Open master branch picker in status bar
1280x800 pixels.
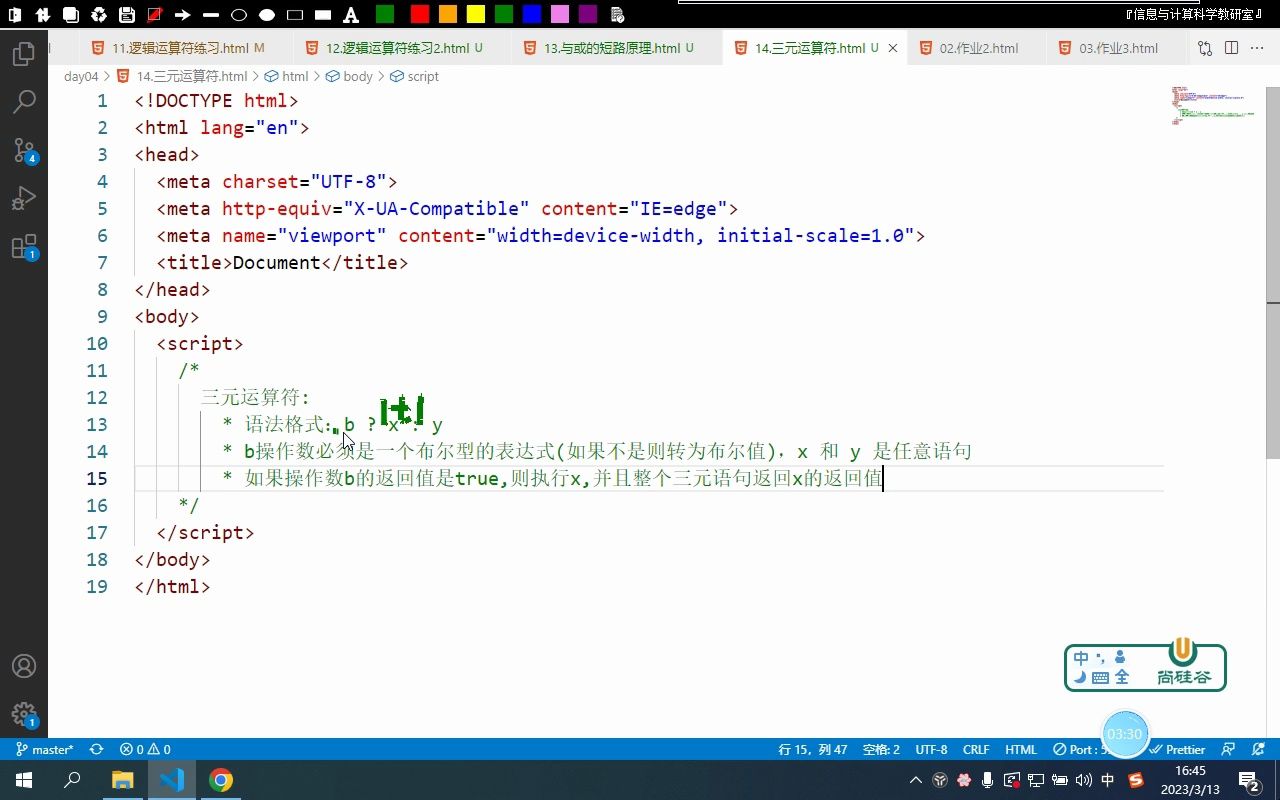(45, 749)
